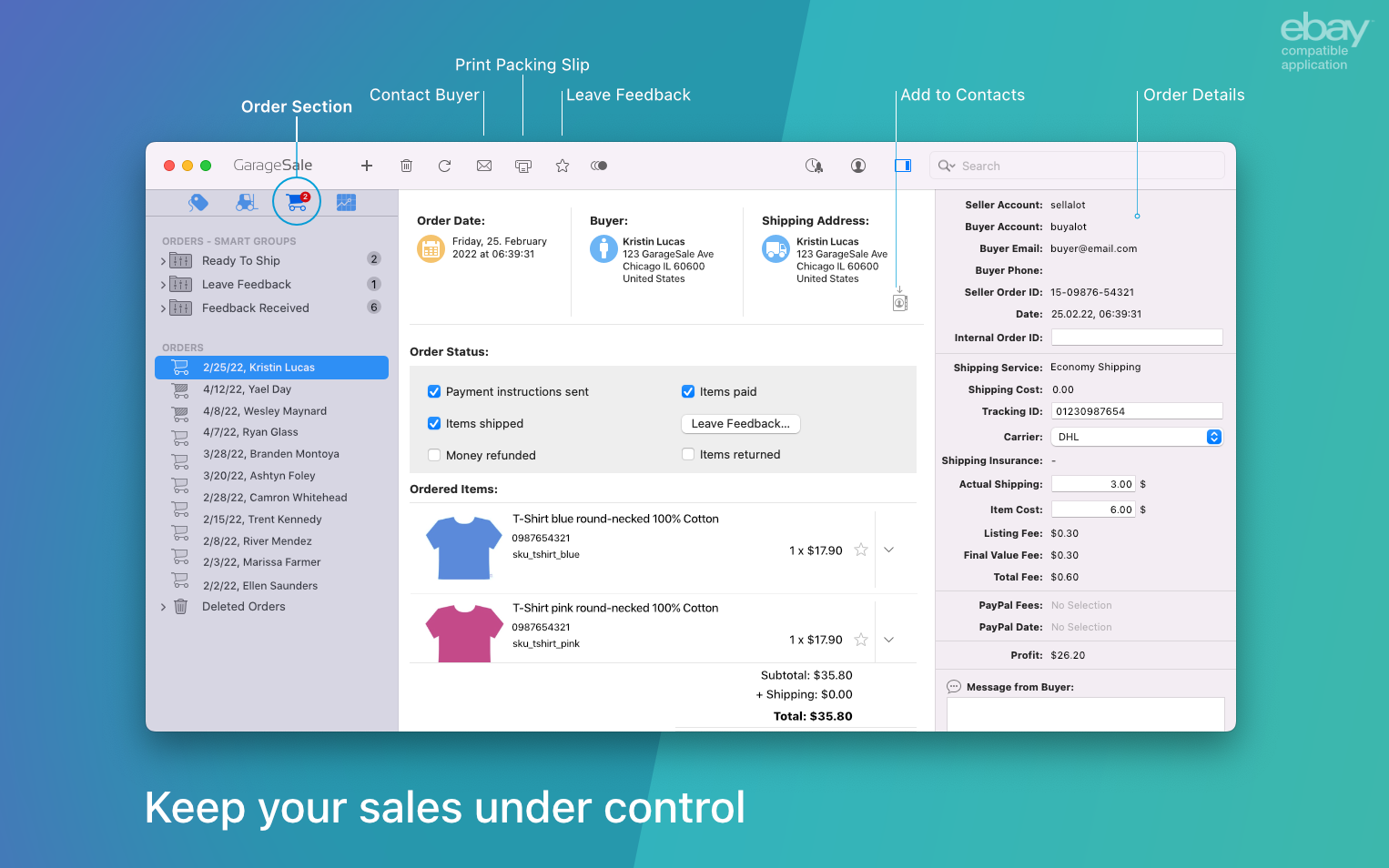Print the packing slip from the toolbar
The image size is (1389, 868).
point(522,166)
